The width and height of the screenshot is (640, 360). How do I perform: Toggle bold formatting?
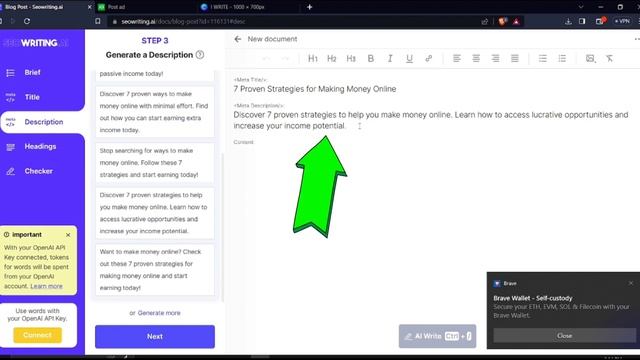371,58
